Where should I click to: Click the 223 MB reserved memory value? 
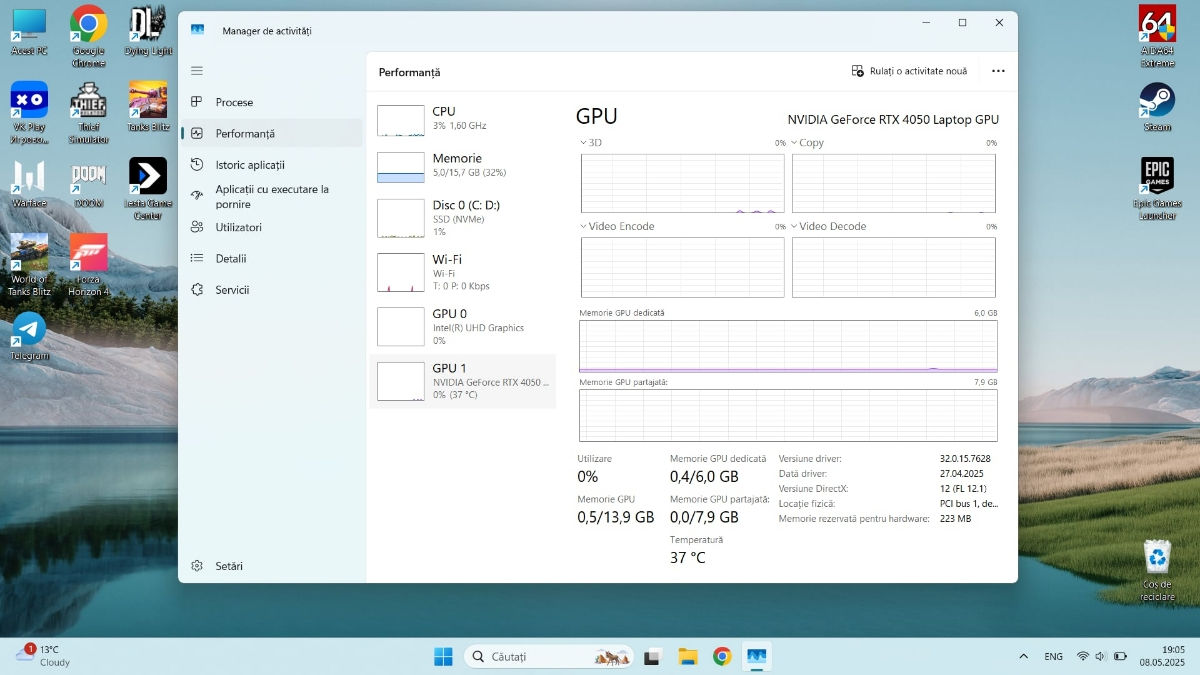(956, 519)
